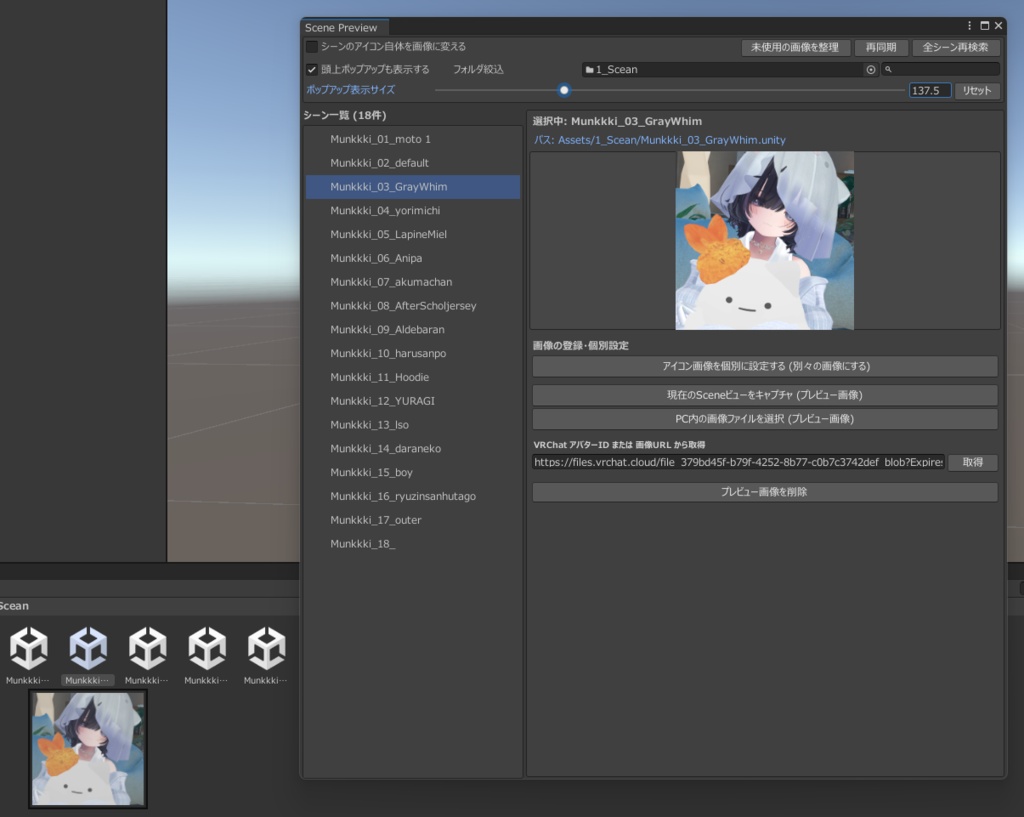
Task: Click the object picker circle beside 1_Scean
Action: pyautogui.click(x=871, y=69)
